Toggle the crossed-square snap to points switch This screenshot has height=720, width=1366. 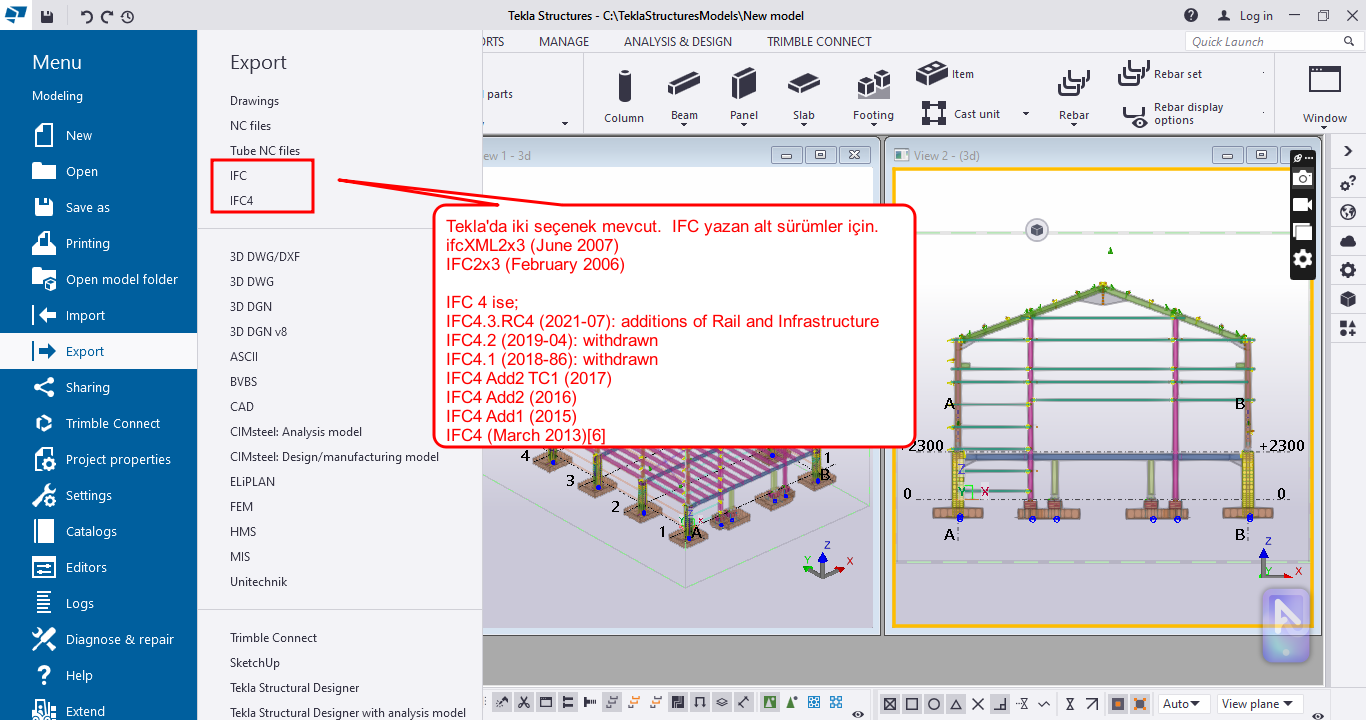point(889,704)
